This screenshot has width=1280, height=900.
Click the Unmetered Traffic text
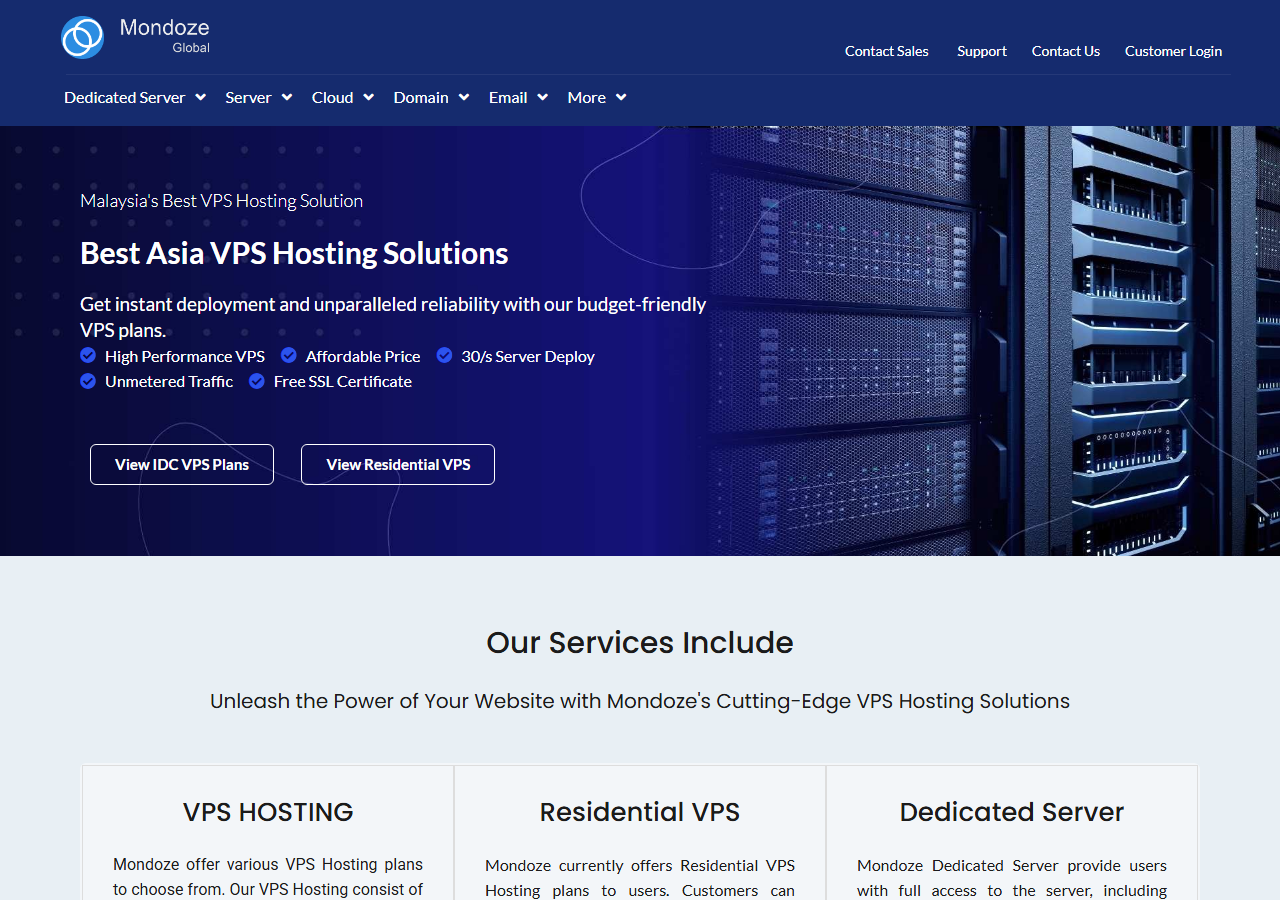click(x=169, y=381)
